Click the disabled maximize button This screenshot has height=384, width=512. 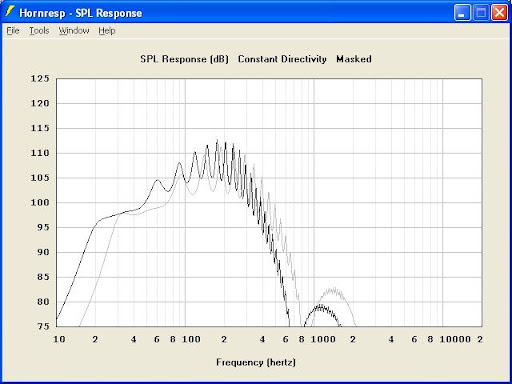(x=481, y=13)
